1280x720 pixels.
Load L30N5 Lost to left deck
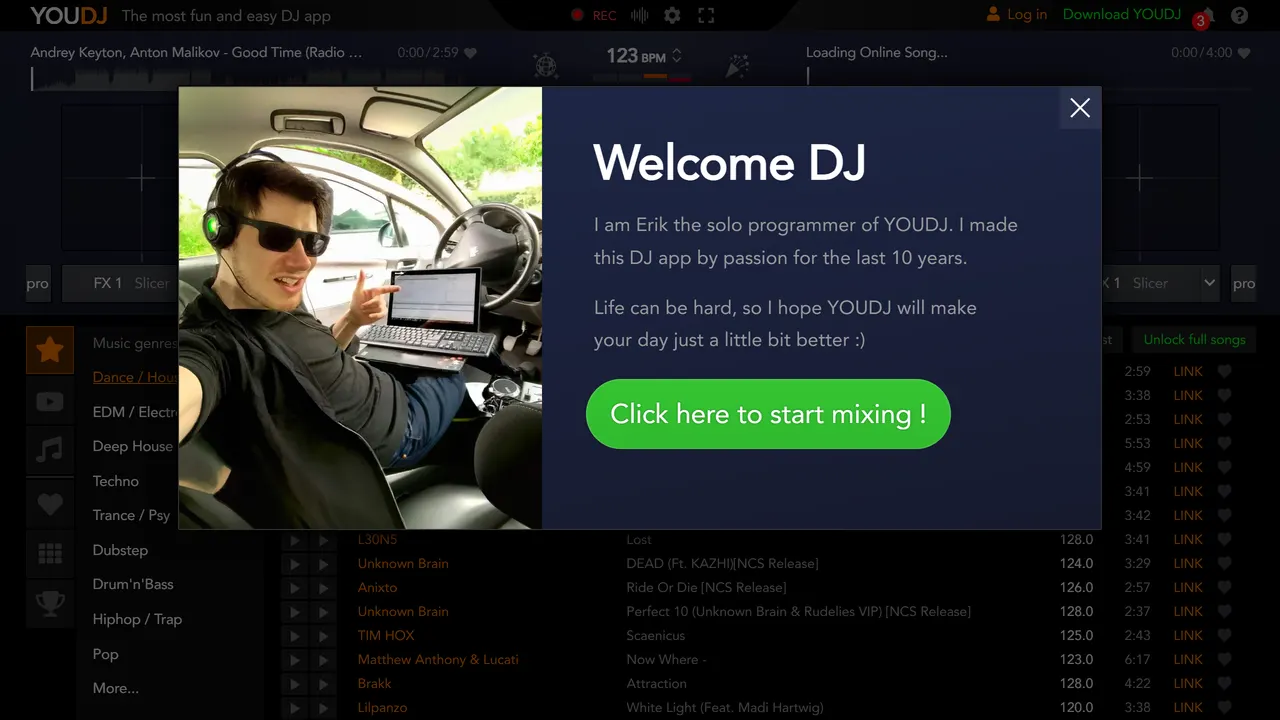[x=294, y=540]
